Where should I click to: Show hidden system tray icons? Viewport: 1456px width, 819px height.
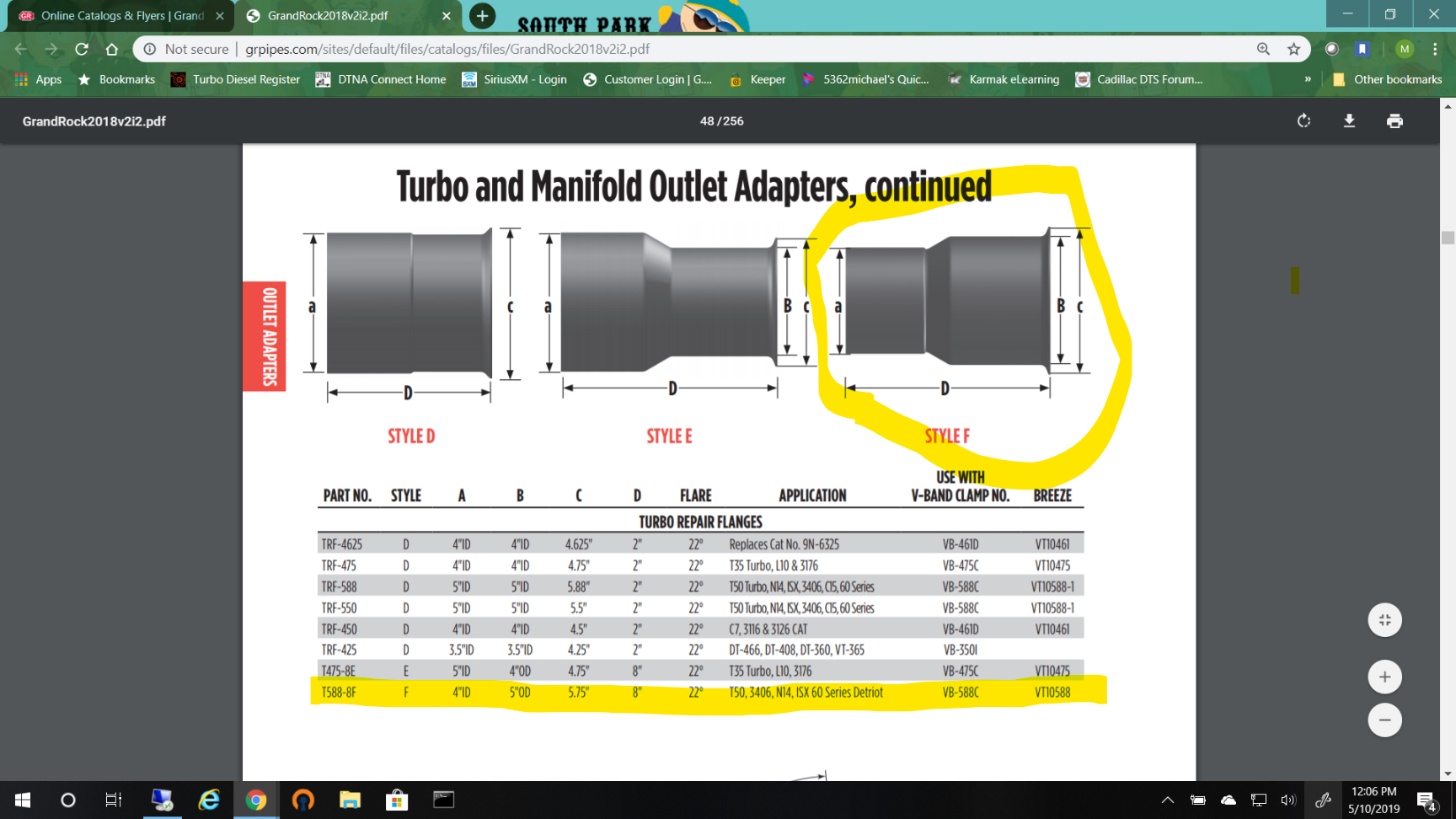(1168, 800)
